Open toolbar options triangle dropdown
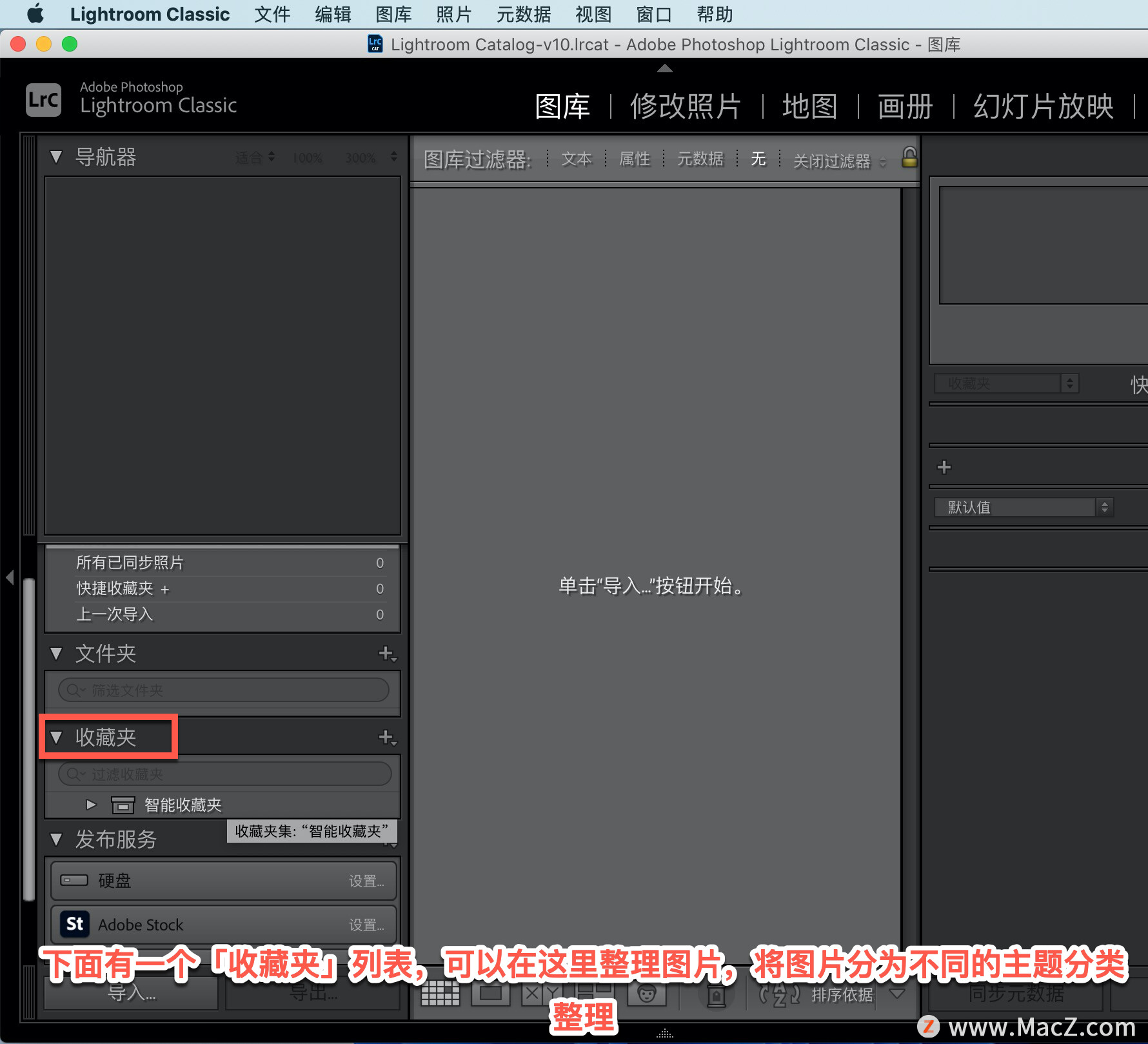The height and width of the screenshot is (1044, 1148). tap(896, 994)
